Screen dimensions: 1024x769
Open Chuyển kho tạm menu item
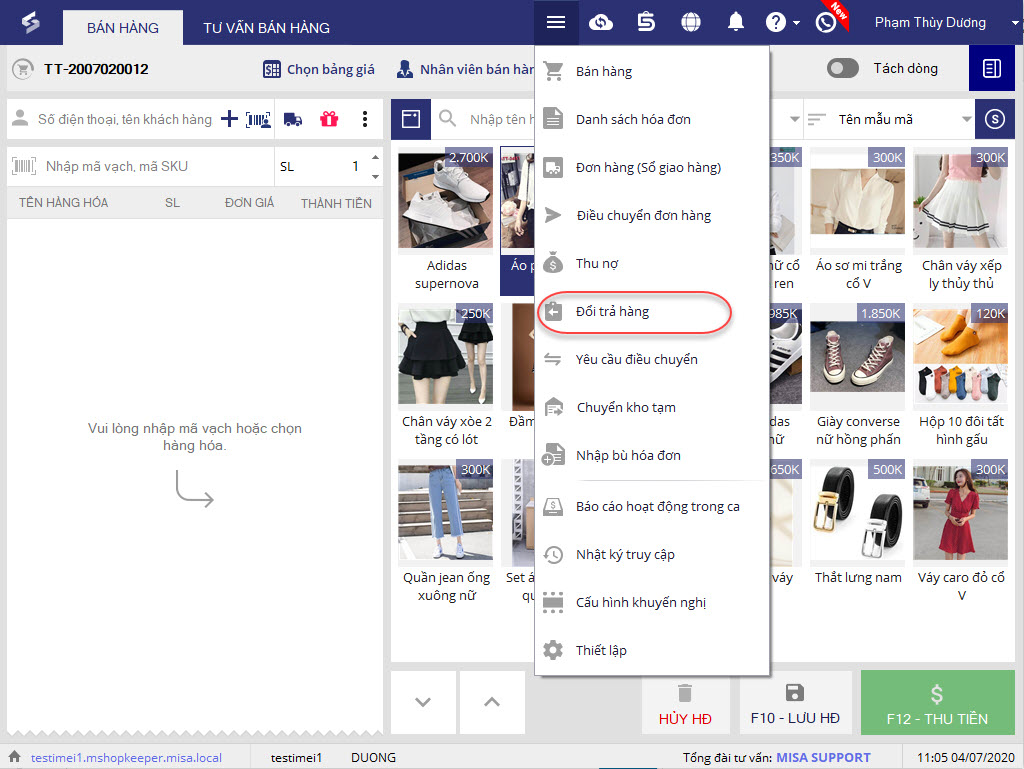(652, 407)
